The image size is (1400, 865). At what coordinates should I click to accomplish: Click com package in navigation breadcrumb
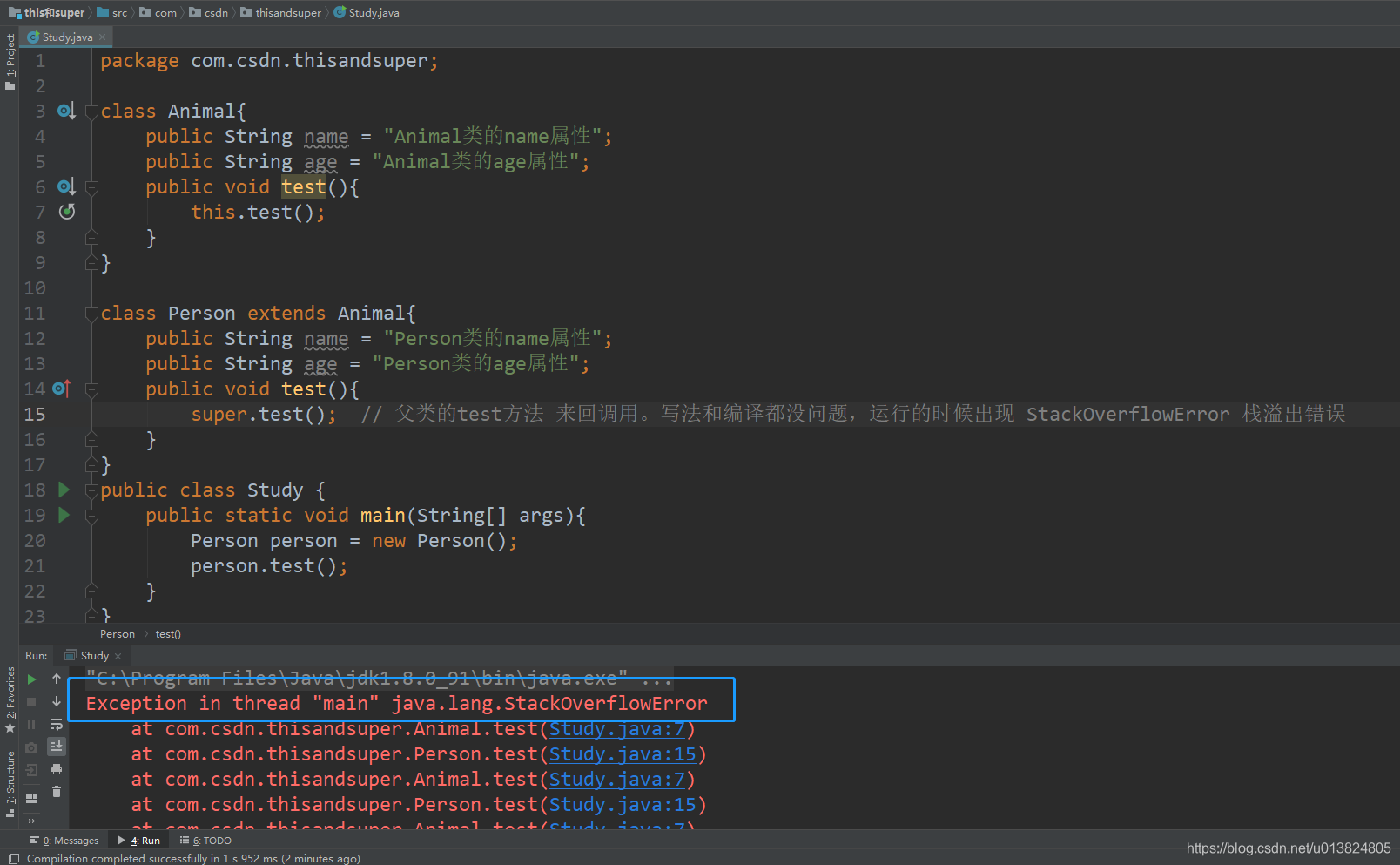point(158,12)
